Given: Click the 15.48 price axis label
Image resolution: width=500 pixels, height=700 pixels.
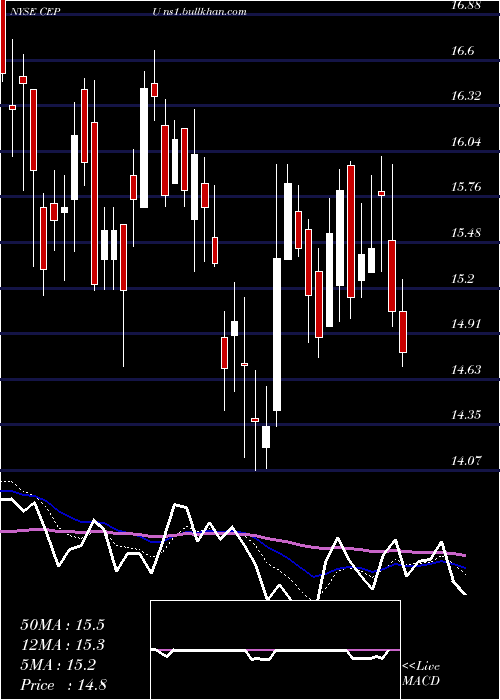Looking at the screenshot, I should click(465, 233).
